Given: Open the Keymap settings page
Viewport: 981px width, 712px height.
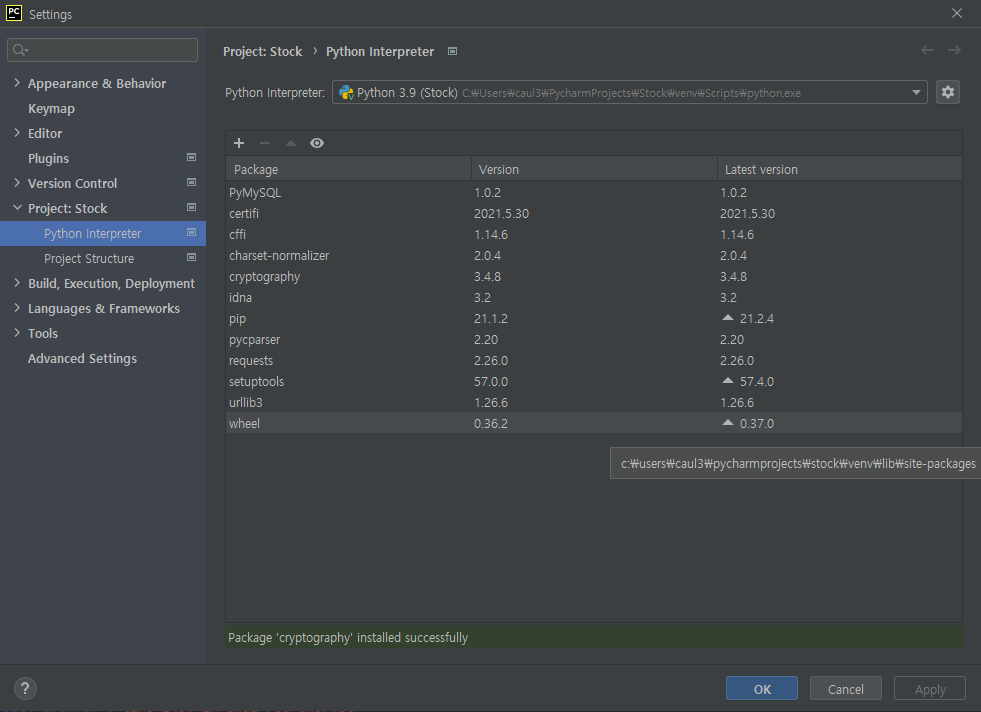Looking at the screenshot, I should click(x=51, y=109).
